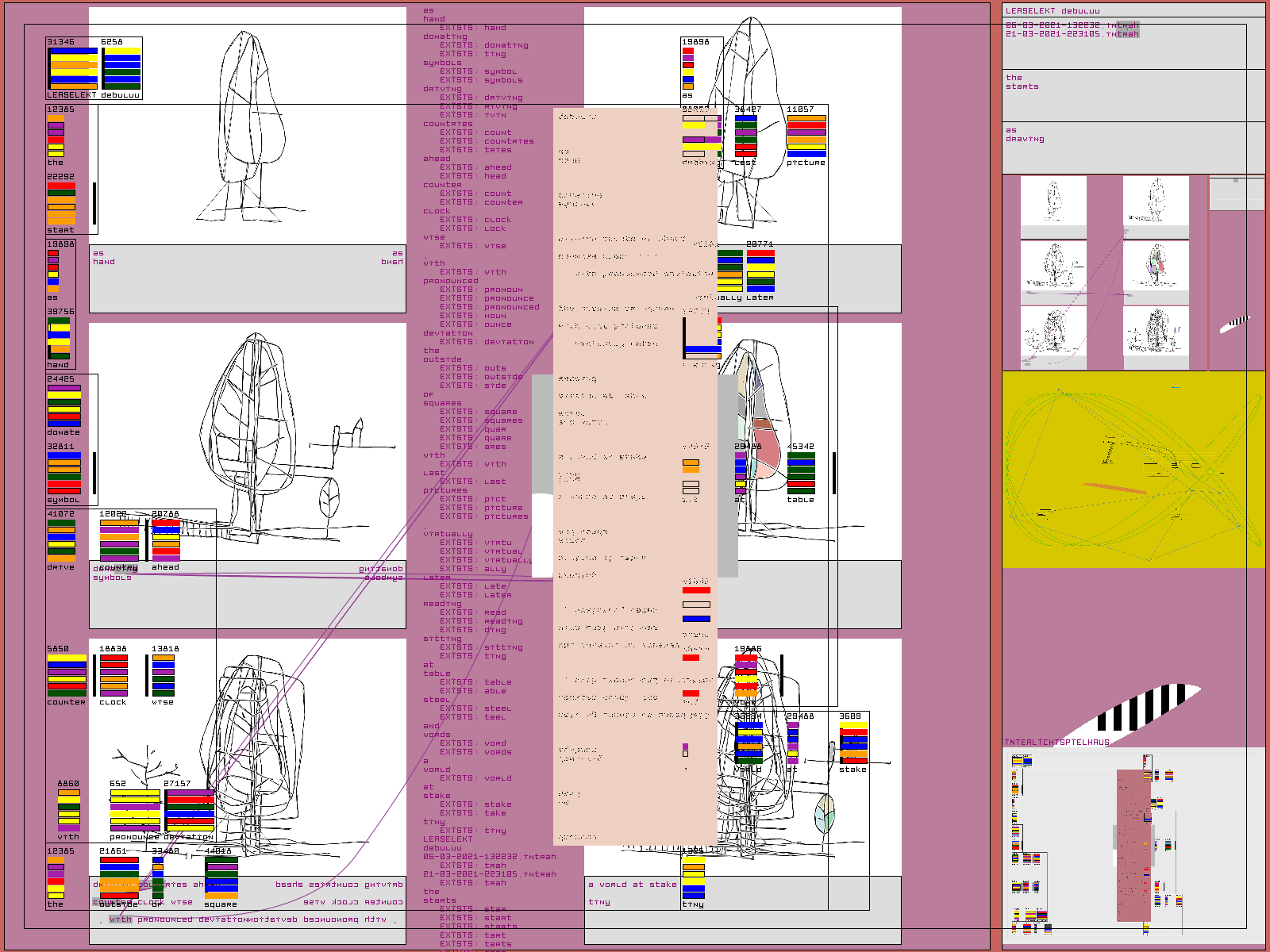Open the top-left tree drawing thumbnail
The width and height of the screenshot is (1270, 952).
click(x=1053, y=202)
